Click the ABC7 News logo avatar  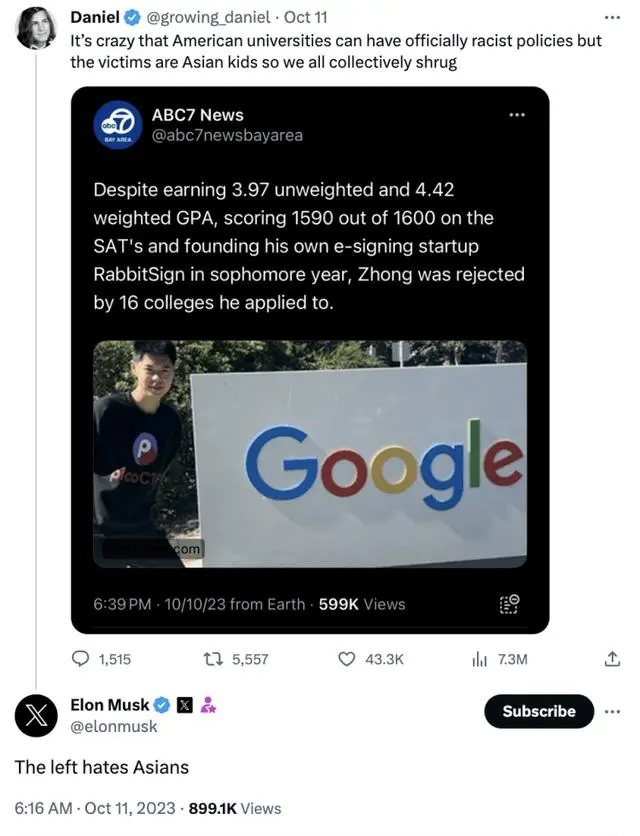click(x=115, y=125)
